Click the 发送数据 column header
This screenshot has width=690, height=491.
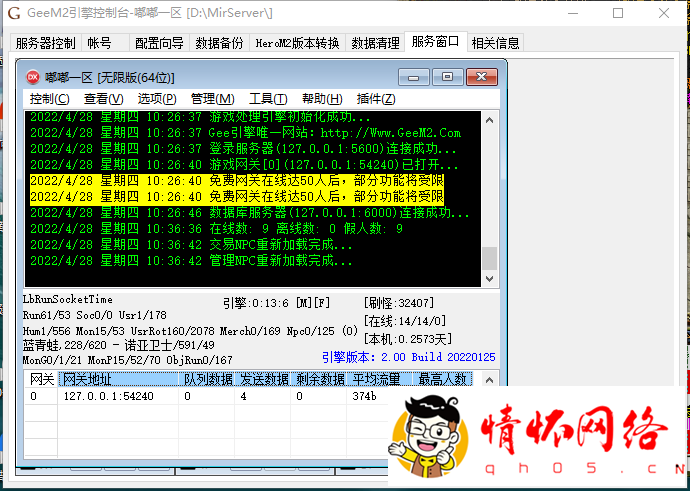(x=263, y=379)
